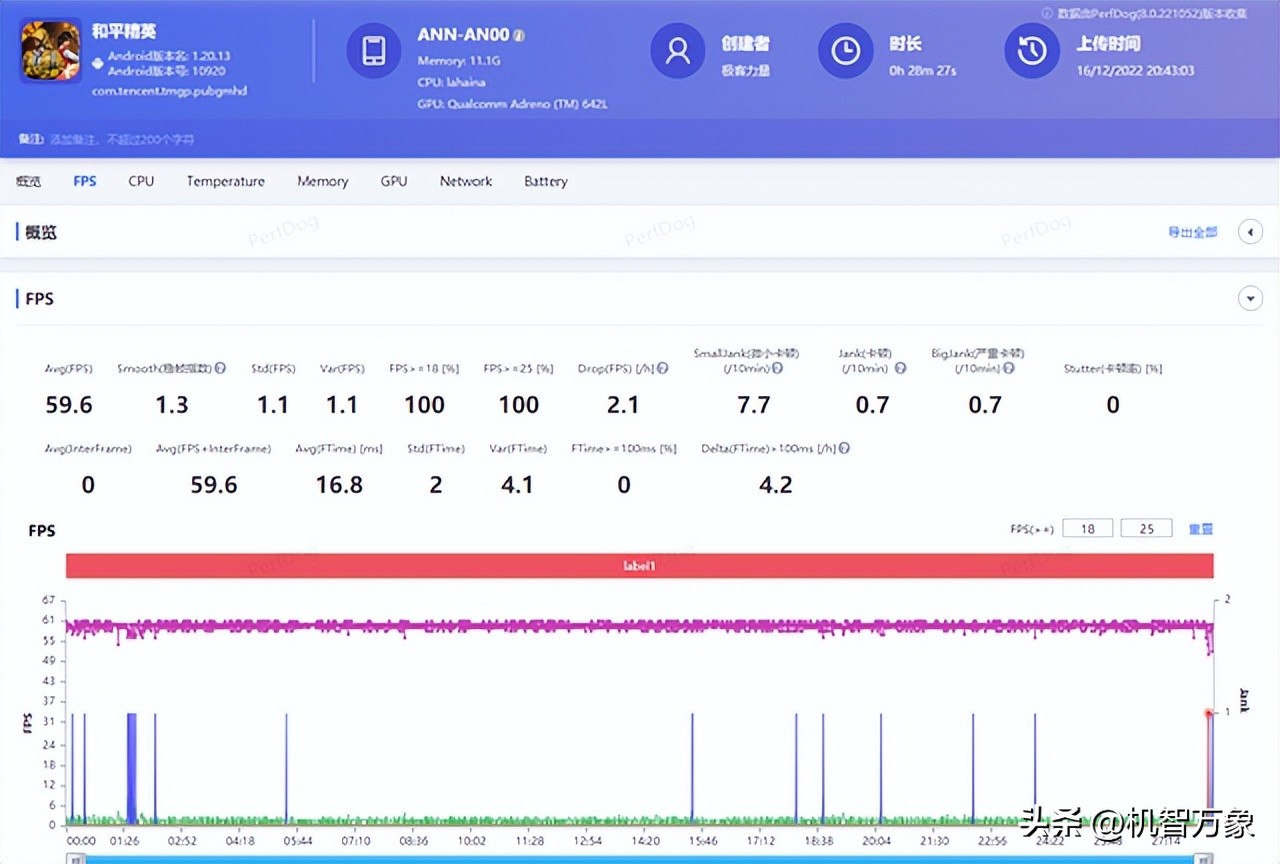The image size is (1280, 864).
Task: Open help icon next to Smooth metric
Action: pos(220,368)
